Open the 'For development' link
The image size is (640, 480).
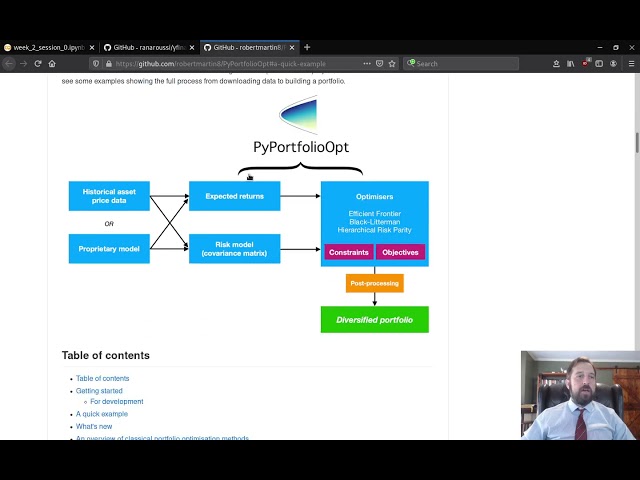click(117, 402)
